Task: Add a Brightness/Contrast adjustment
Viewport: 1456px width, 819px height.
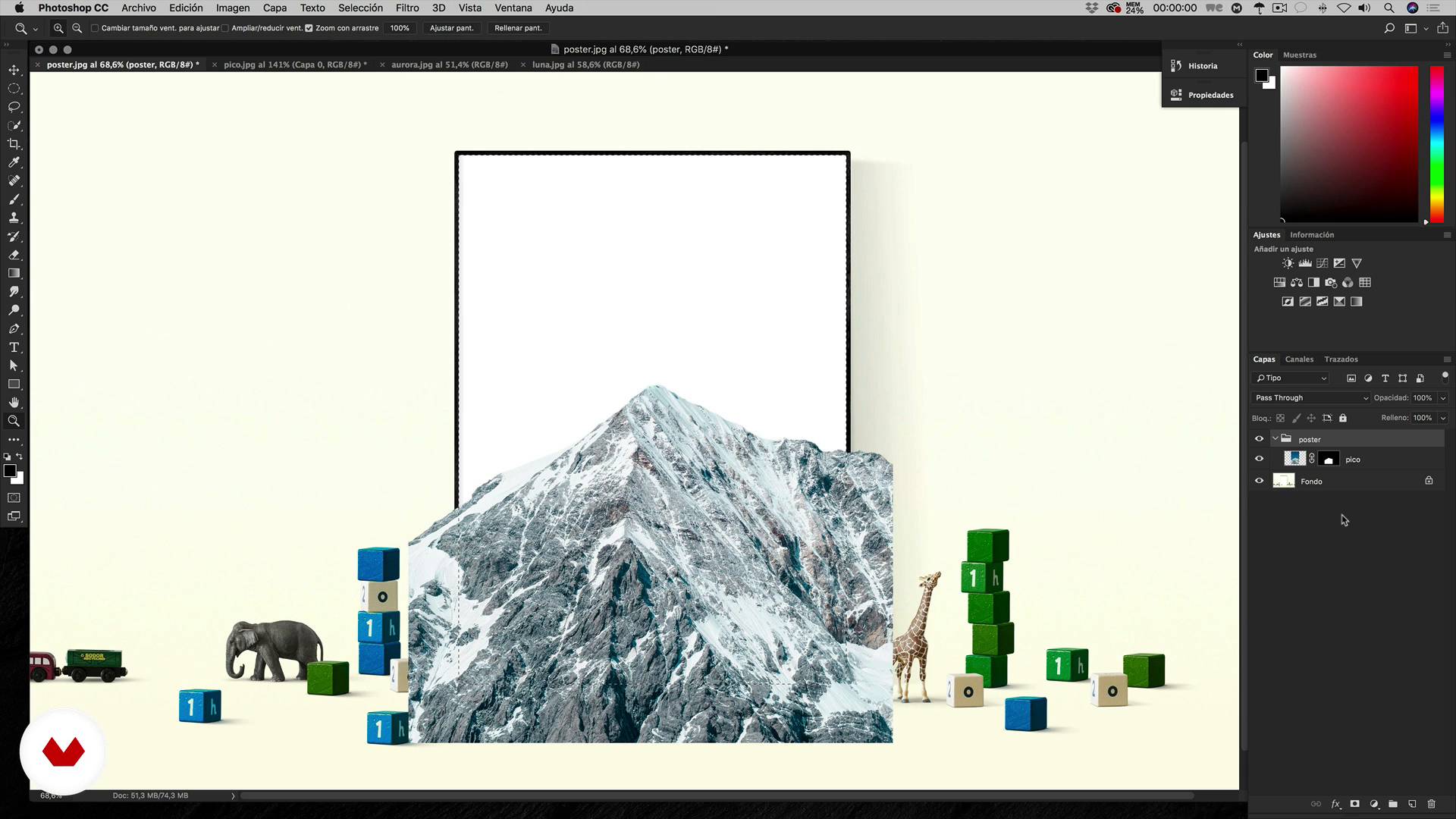Action: [1288, 263]
